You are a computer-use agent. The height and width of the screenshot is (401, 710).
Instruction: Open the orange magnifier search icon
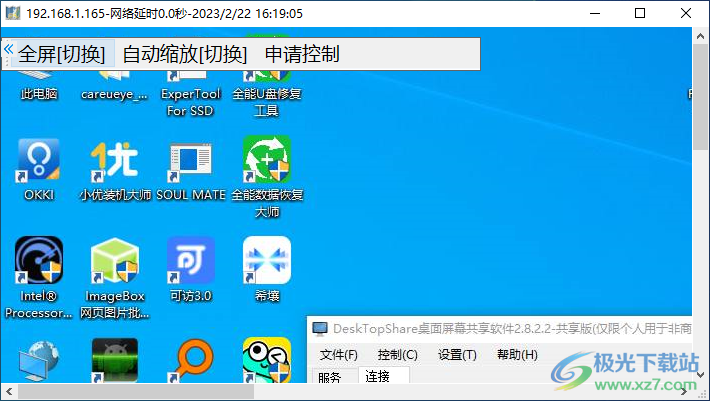191,361
